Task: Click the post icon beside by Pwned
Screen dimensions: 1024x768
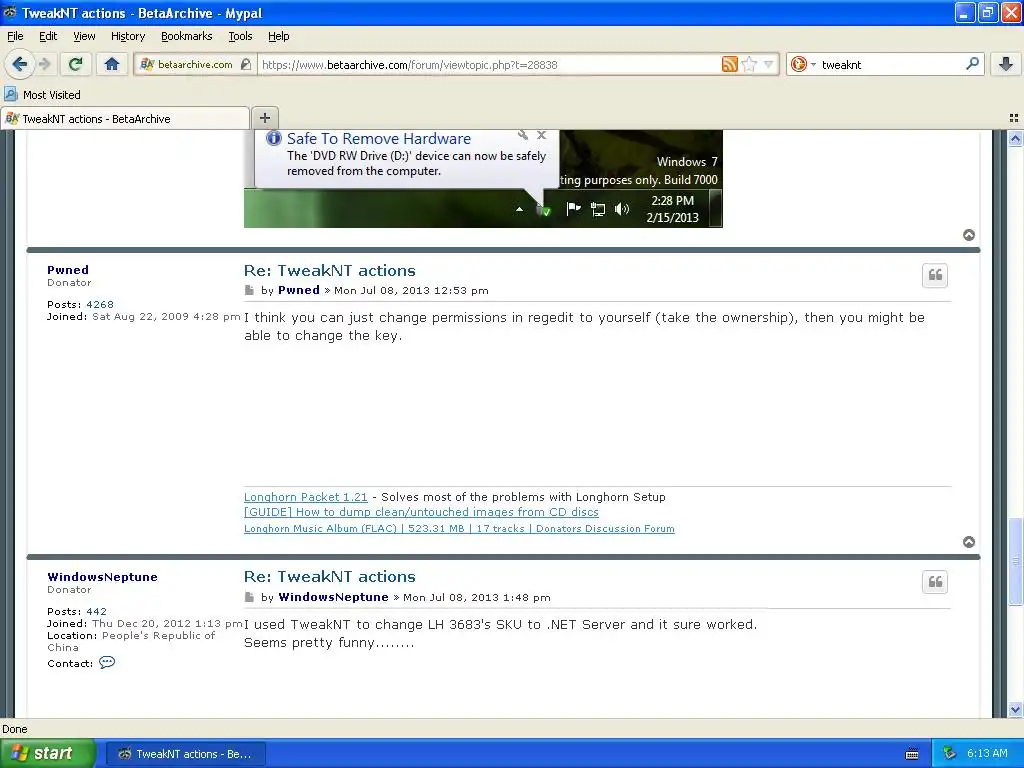Action: (x=249, y=290)
